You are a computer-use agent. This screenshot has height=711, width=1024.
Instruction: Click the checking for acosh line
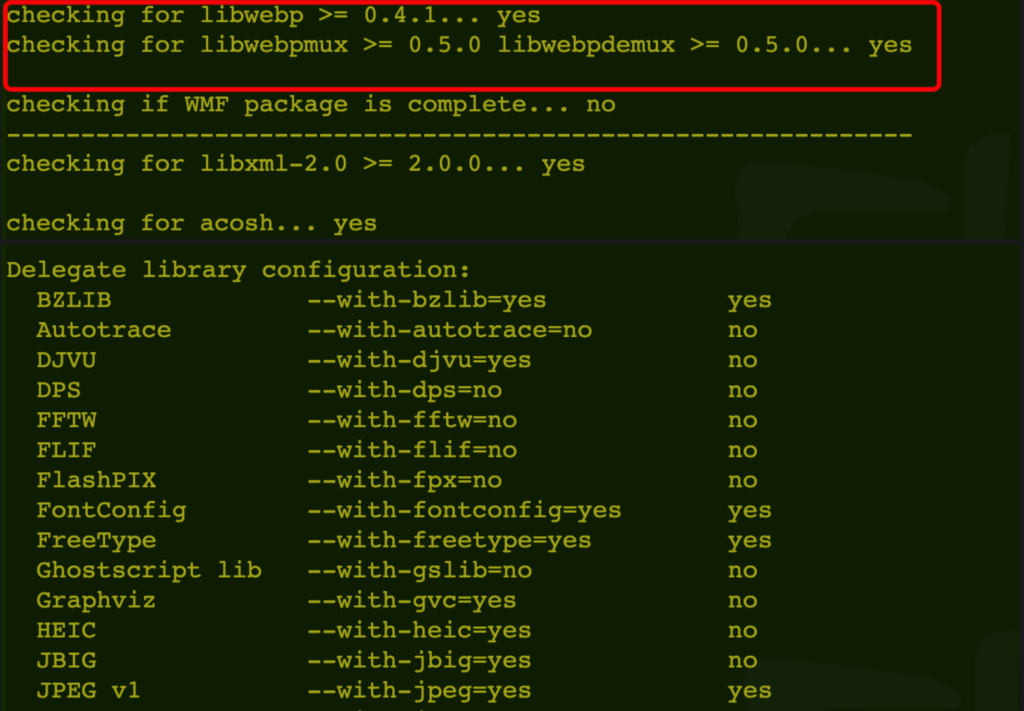coord(191,223)
